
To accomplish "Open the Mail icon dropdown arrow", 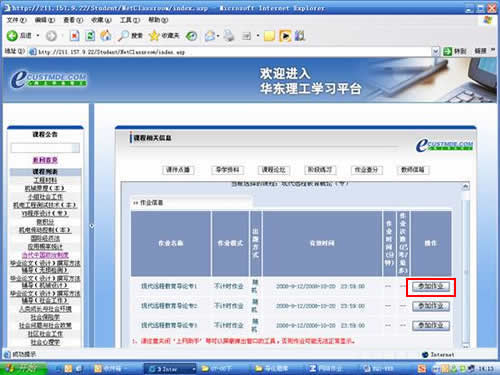I will tap(218, 36).
